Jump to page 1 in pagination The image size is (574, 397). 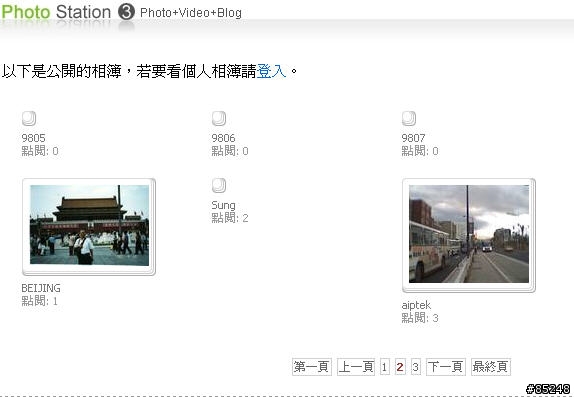point(384,367)
